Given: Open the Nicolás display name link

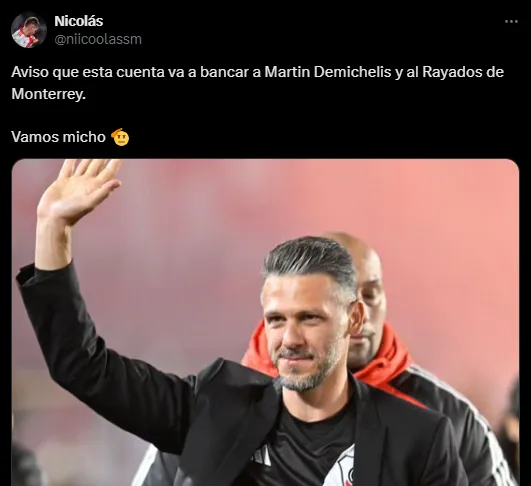Looking at the screenshot, I should tap(79, 21).
